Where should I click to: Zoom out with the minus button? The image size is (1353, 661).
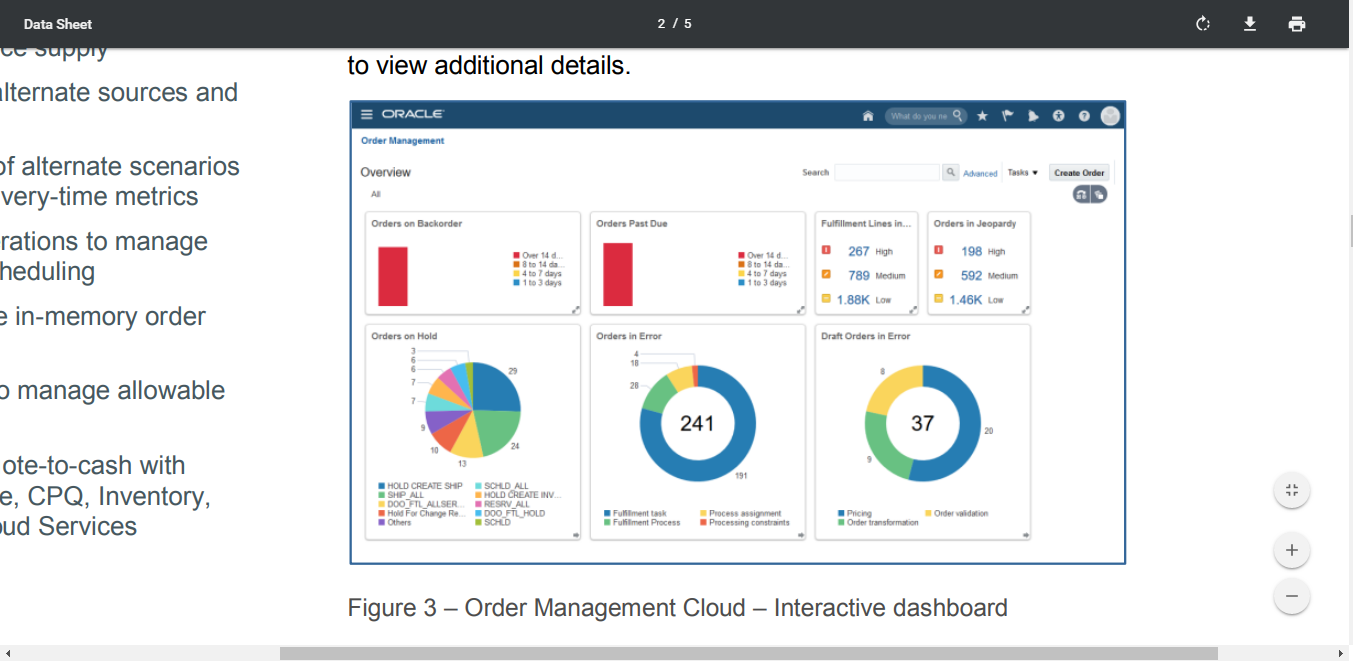click(1291, 597)
